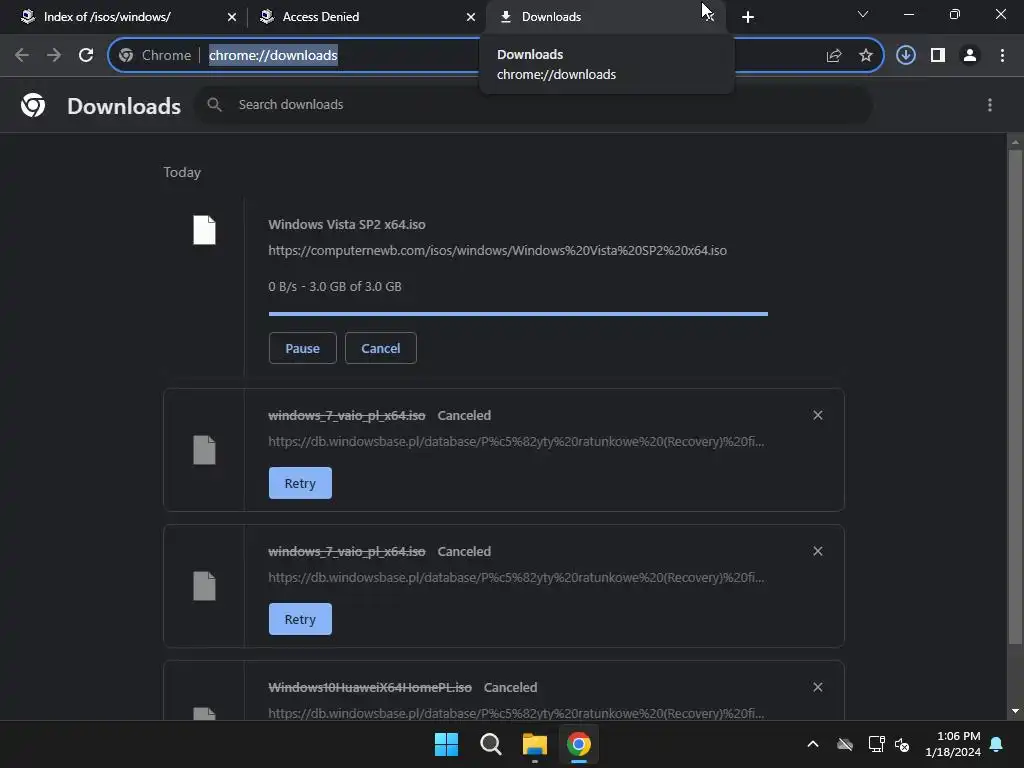Click the search magnifier in downloads search
Viewport: 1024px width, 768px height.
(x=214, y=104)
